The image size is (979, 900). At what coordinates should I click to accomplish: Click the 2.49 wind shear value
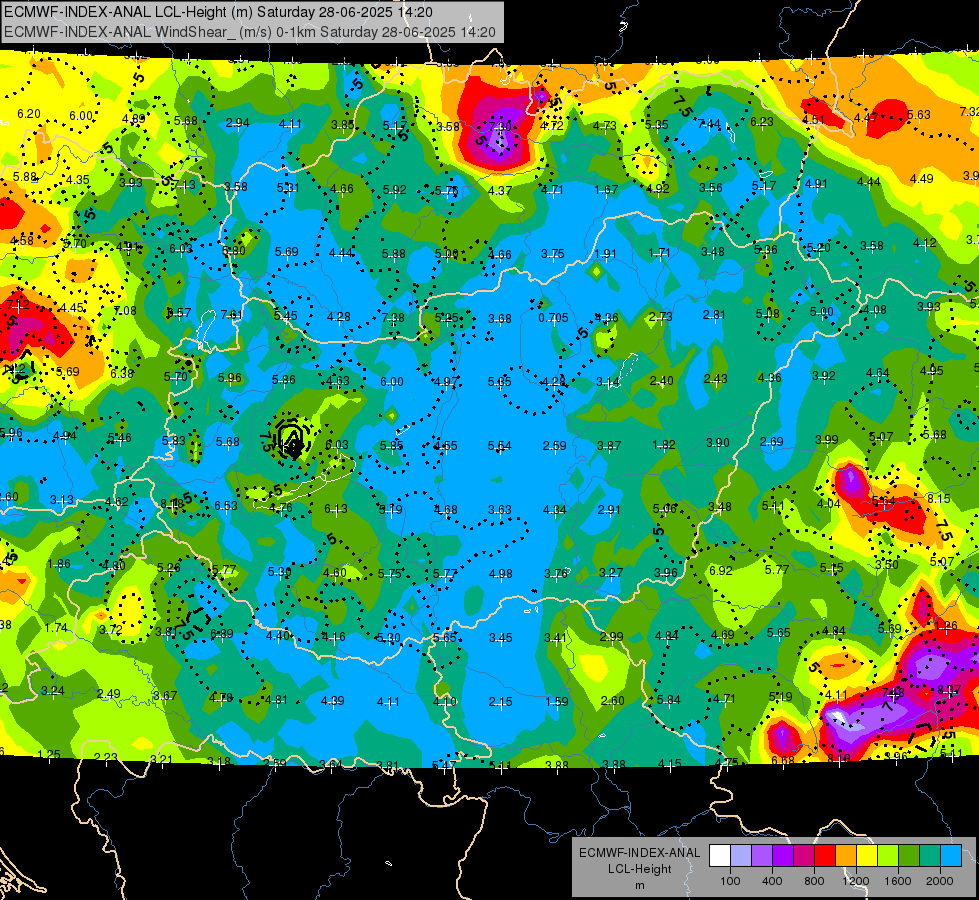109,693
